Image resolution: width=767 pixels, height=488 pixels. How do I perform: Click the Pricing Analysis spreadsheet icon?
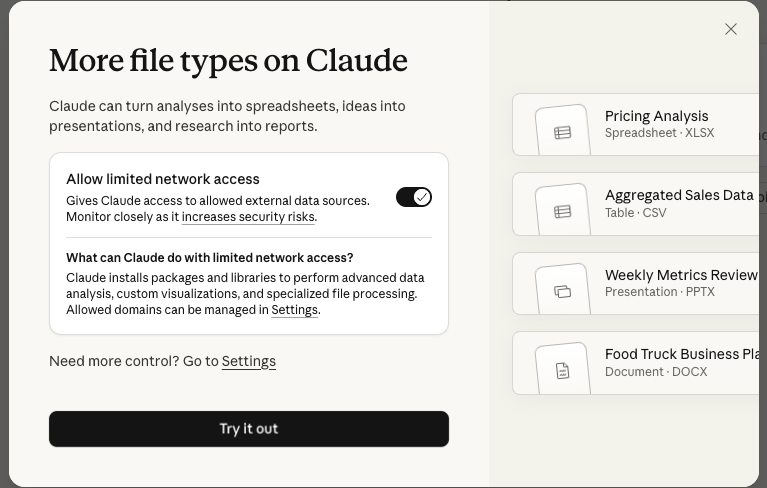(x=563, y=133)
